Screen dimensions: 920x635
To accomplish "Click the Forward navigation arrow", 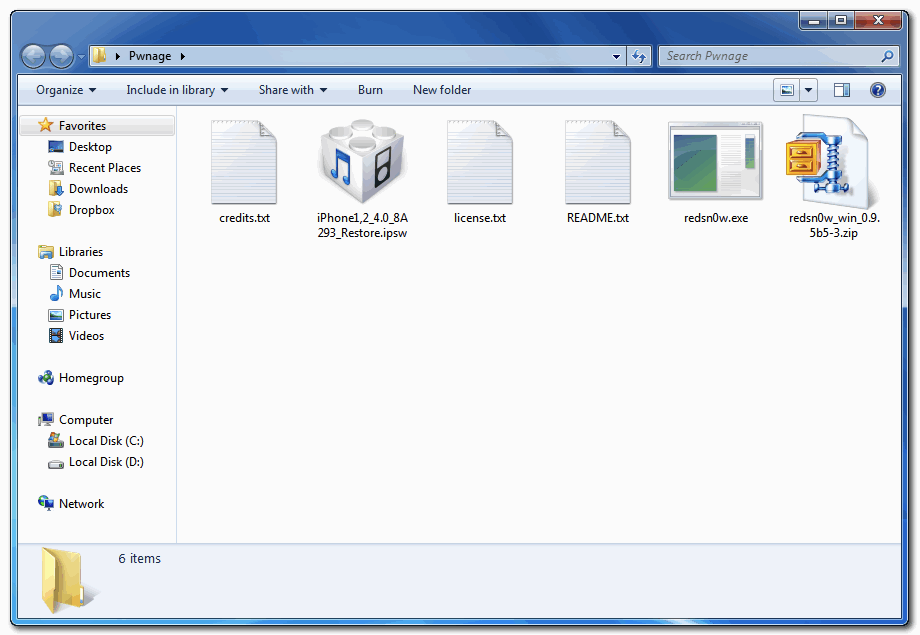I will pyautogui.click(x=61, y=56).
